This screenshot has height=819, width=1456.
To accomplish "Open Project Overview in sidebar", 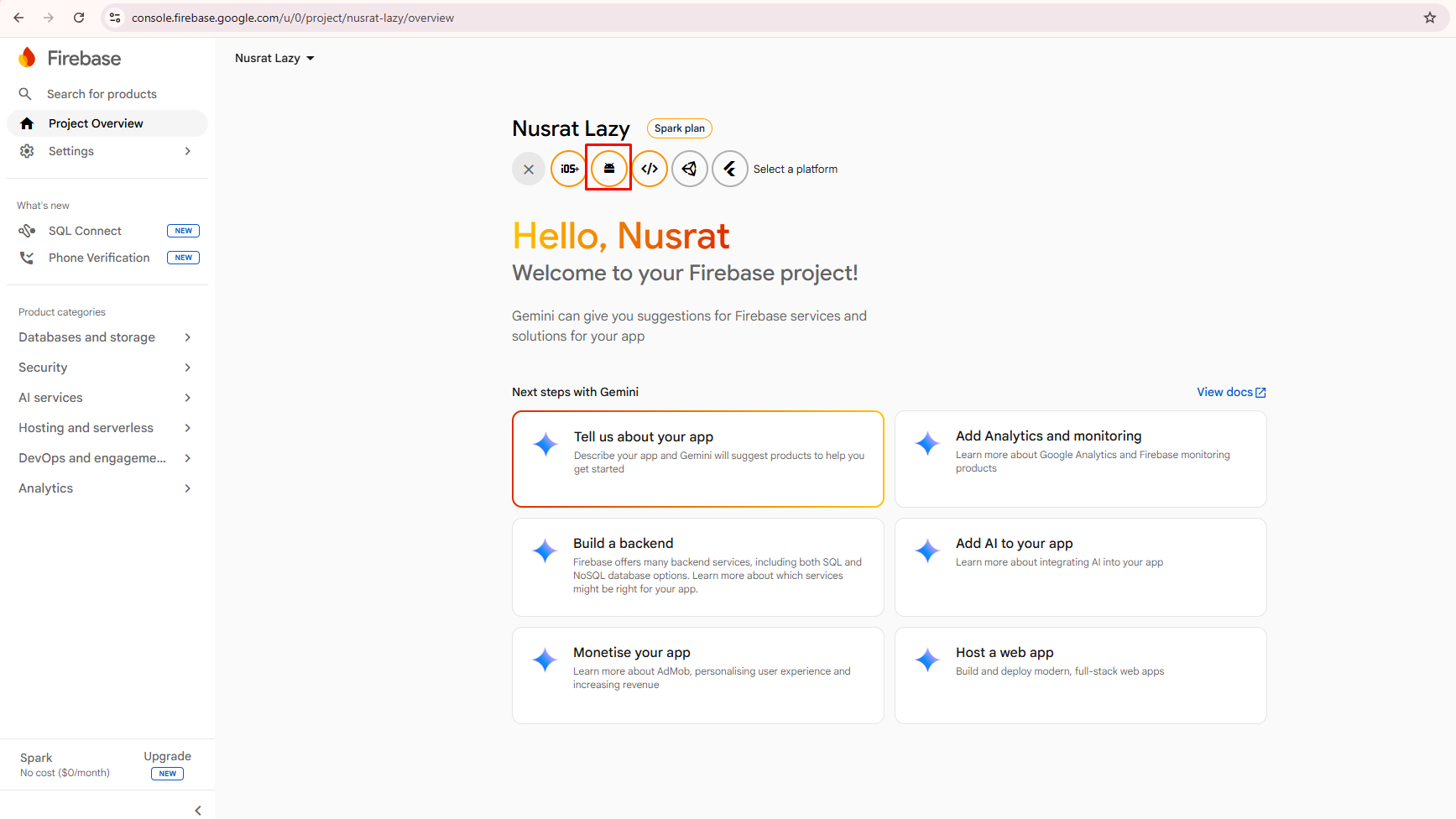I will pos(107,123).
